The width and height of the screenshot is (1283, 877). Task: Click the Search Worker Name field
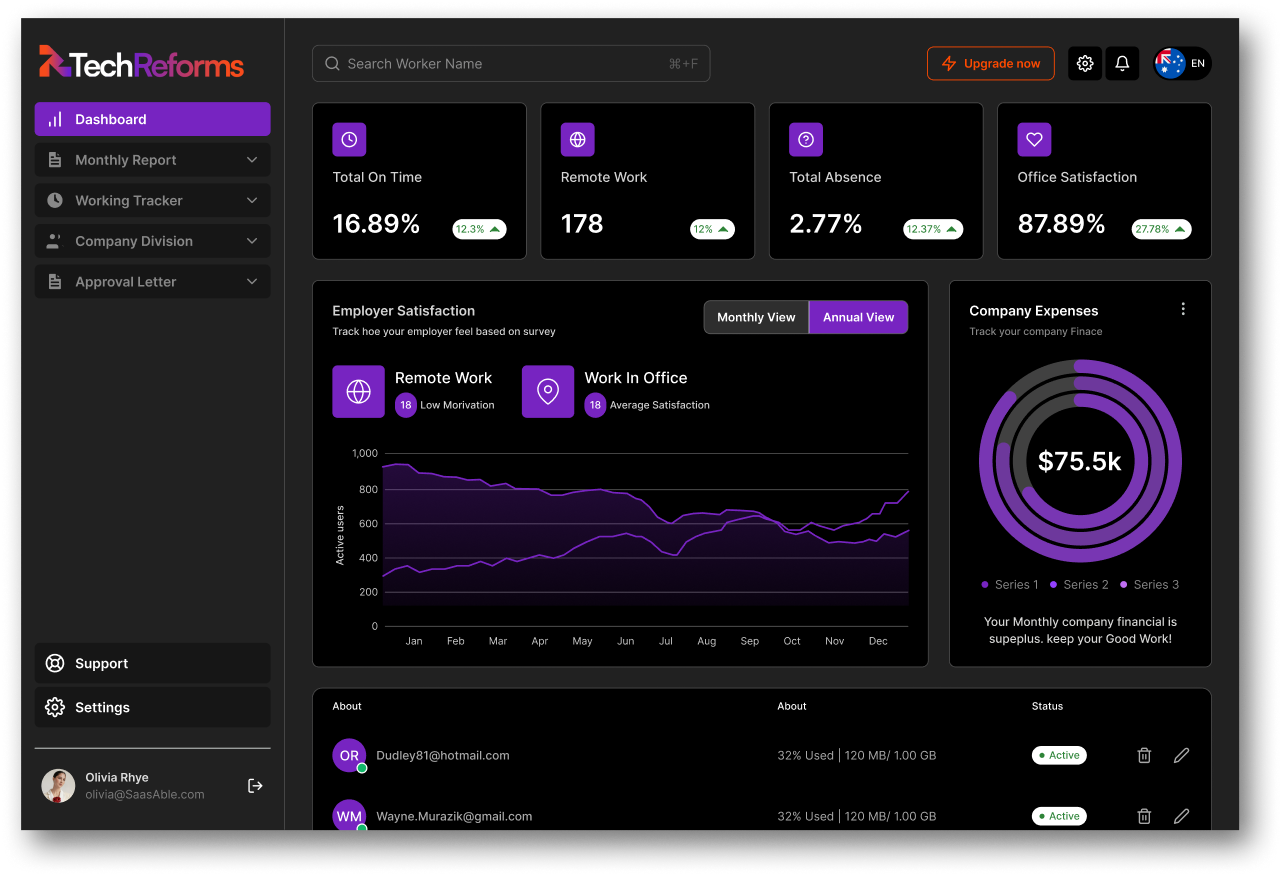(511, 63)
